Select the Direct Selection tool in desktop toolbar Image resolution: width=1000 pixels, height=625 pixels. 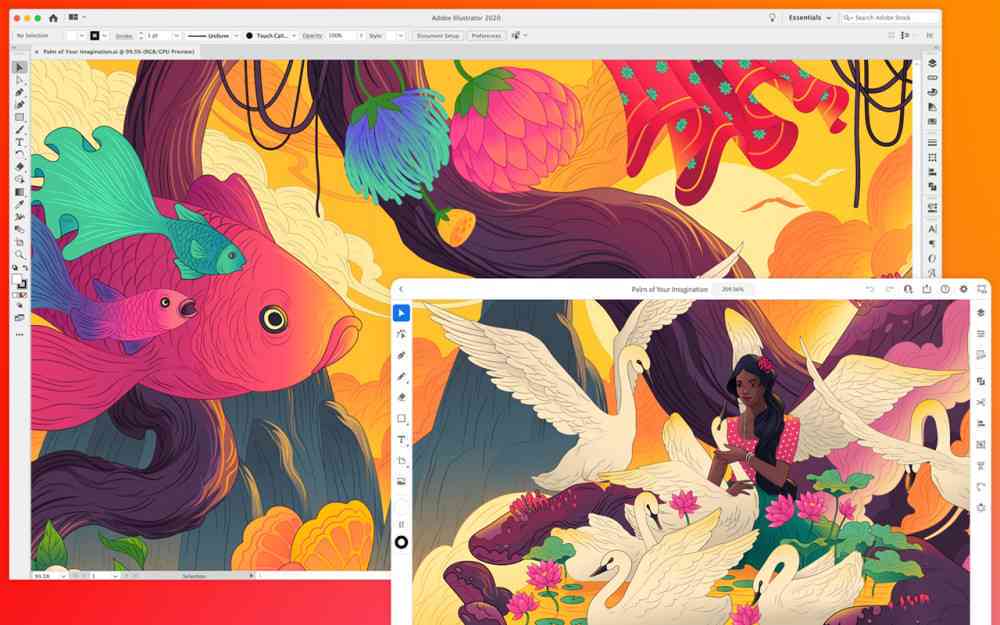click(x=20, y=80)
